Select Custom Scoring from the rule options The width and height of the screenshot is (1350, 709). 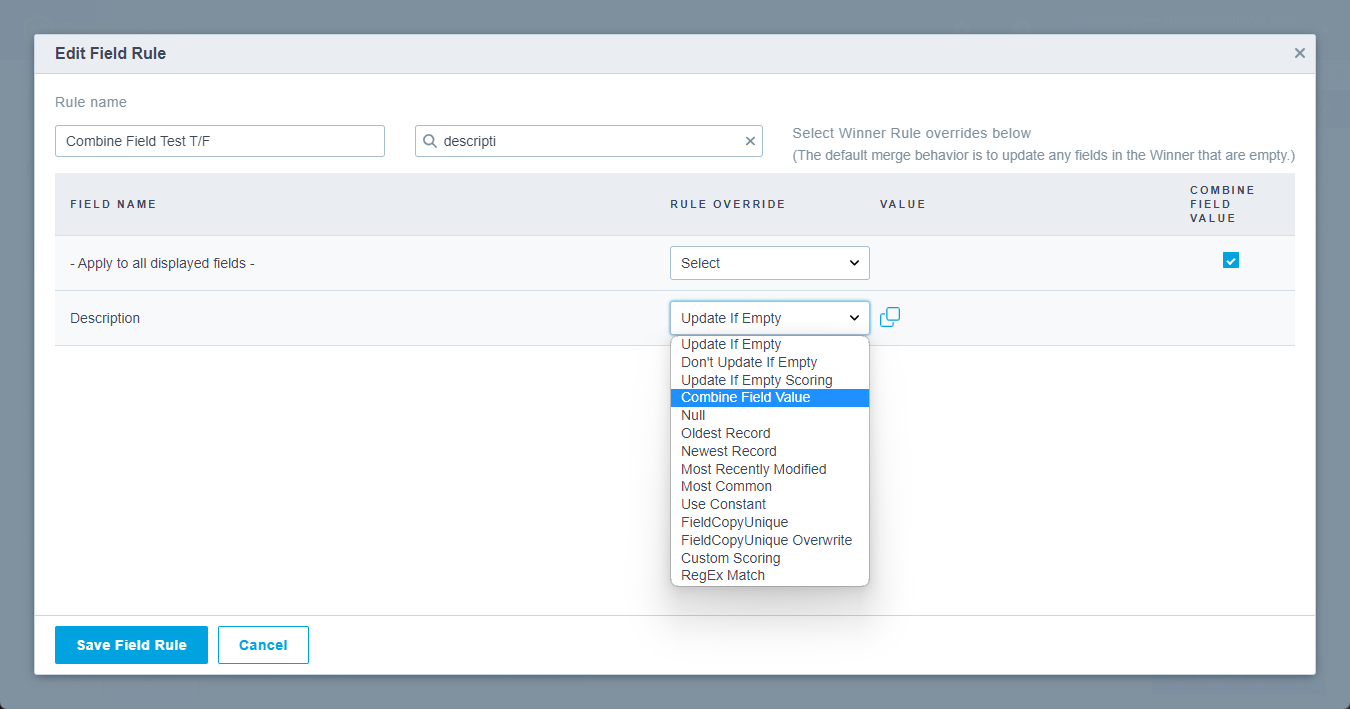(730, 558)
